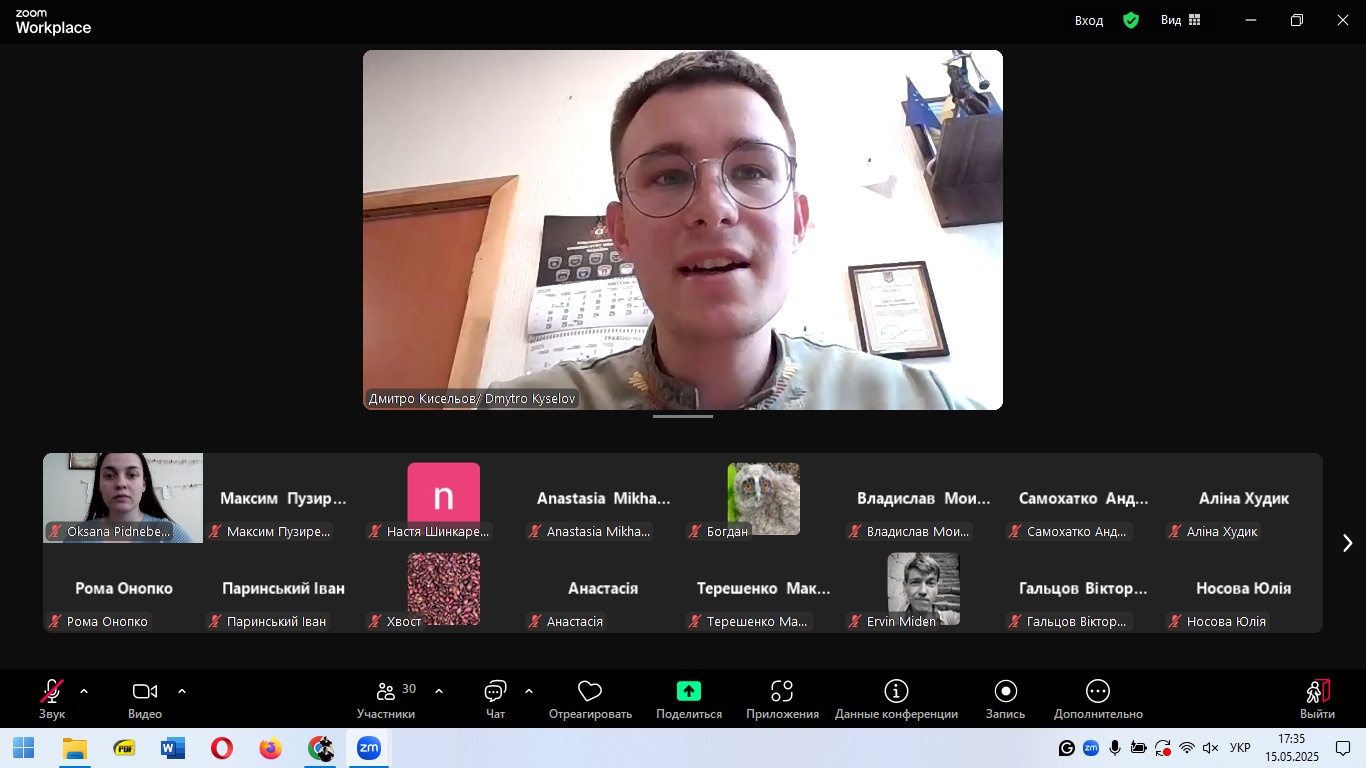
Task: Toggle system volume mute in tray
Action: click(1210, 748)
